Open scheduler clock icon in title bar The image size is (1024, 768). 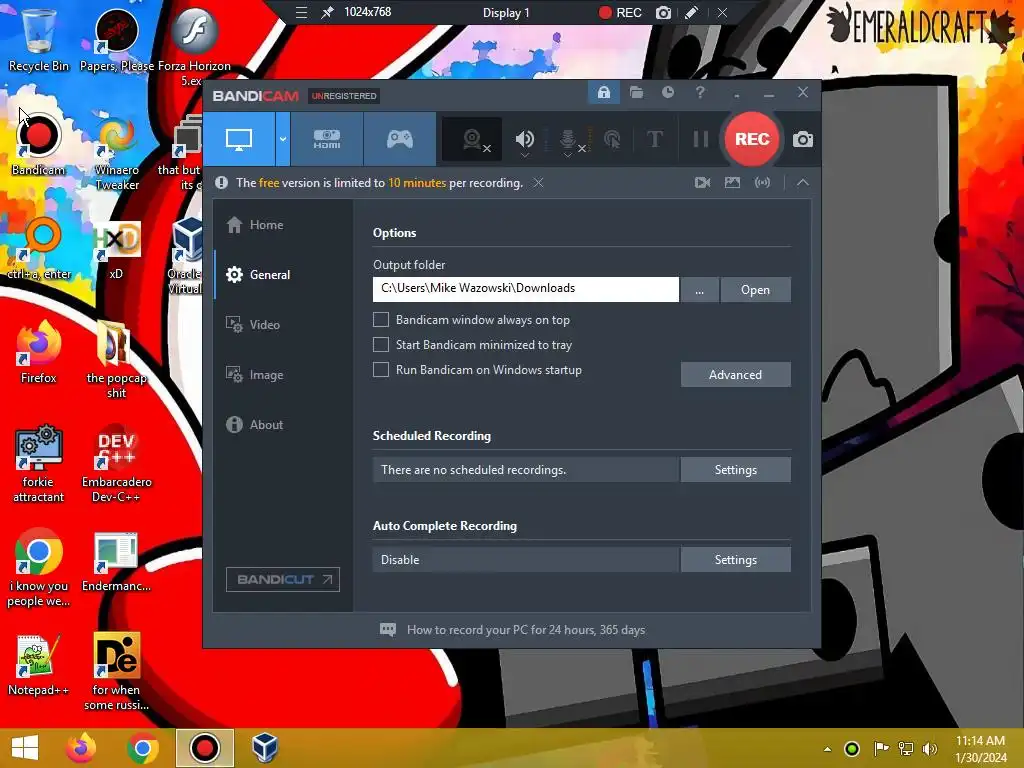[x=667, y=93]
